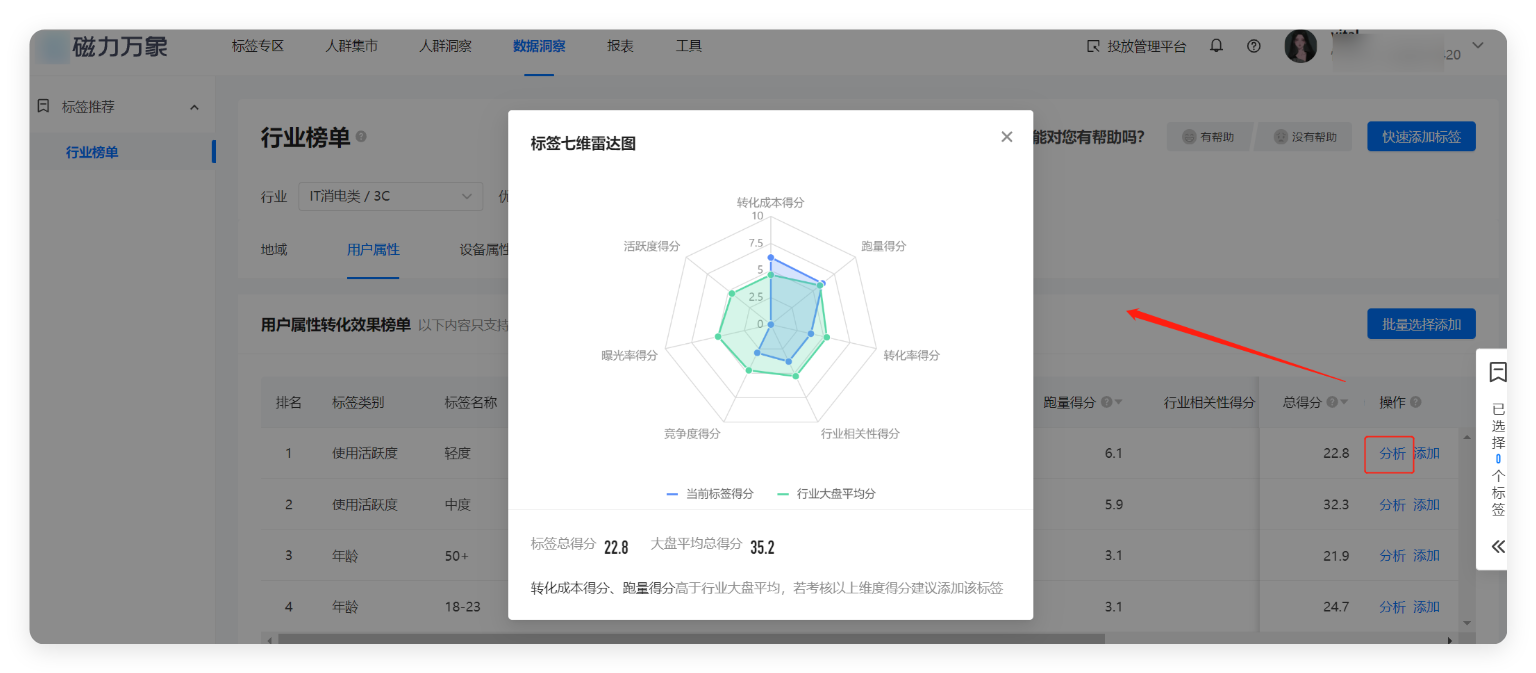Viewport: 1536px width, 673px height.
Task: Open the IT消电类 / 3C industry dropdown
Action: click(390, 196)
